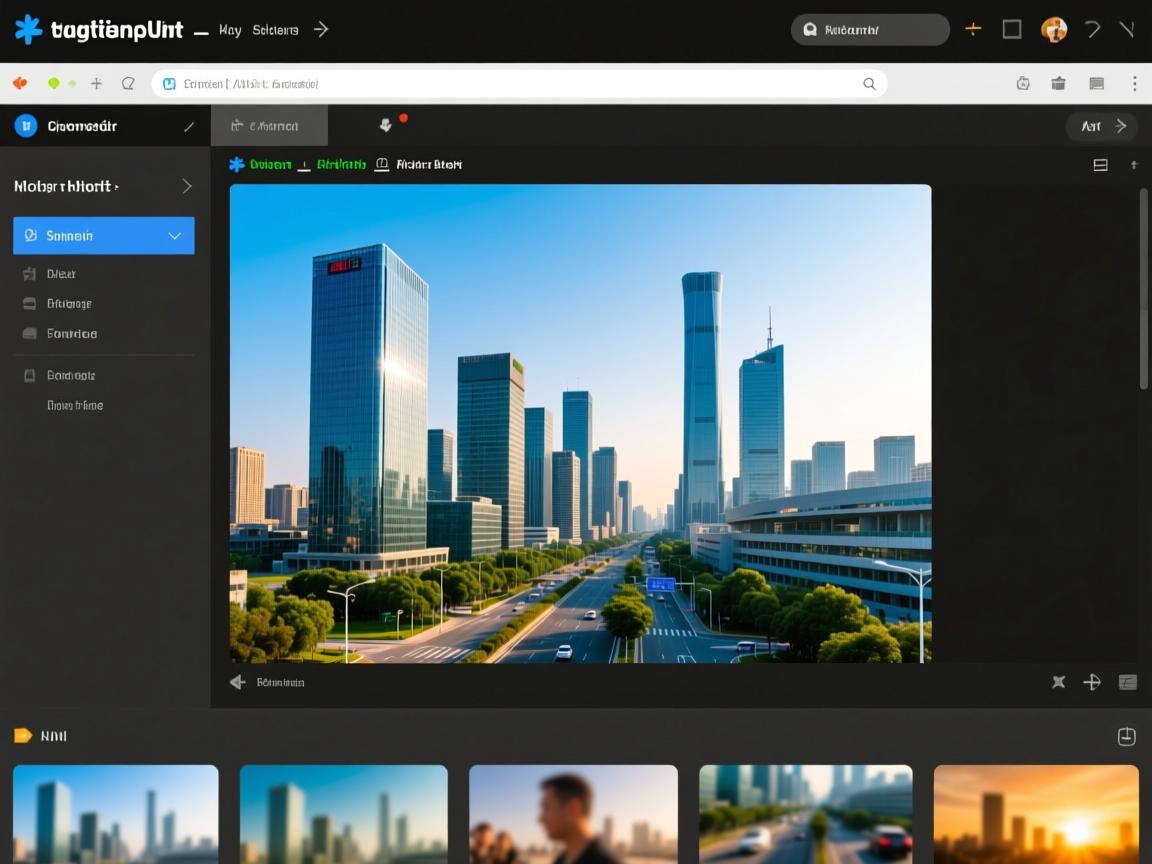The height and width of the screenshot is (864, 1152).
Task: Open the sunset skyline thumbnail
Action: (x=1035, y=814)
